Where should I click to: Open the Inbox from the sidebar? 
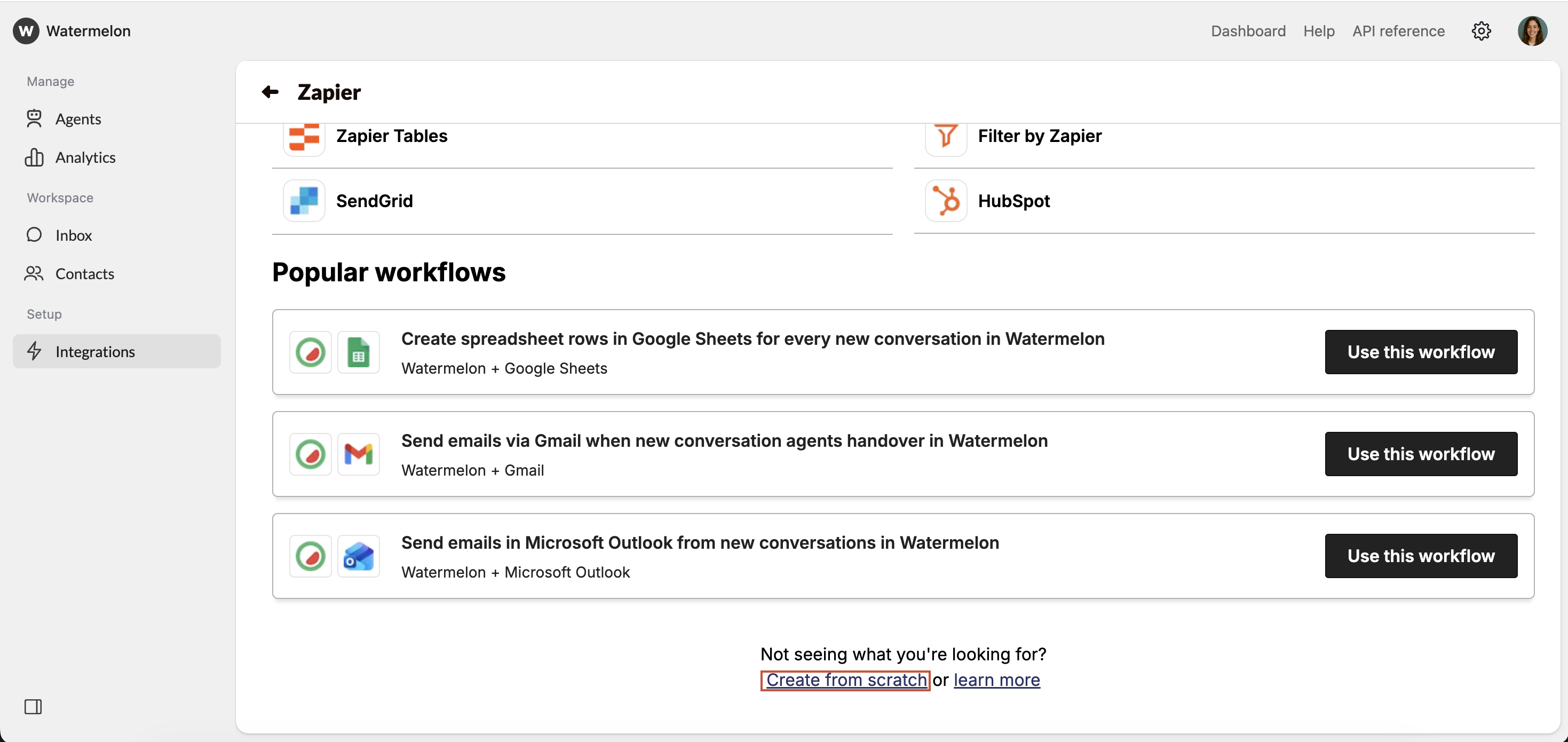click(x=74, y=235)
